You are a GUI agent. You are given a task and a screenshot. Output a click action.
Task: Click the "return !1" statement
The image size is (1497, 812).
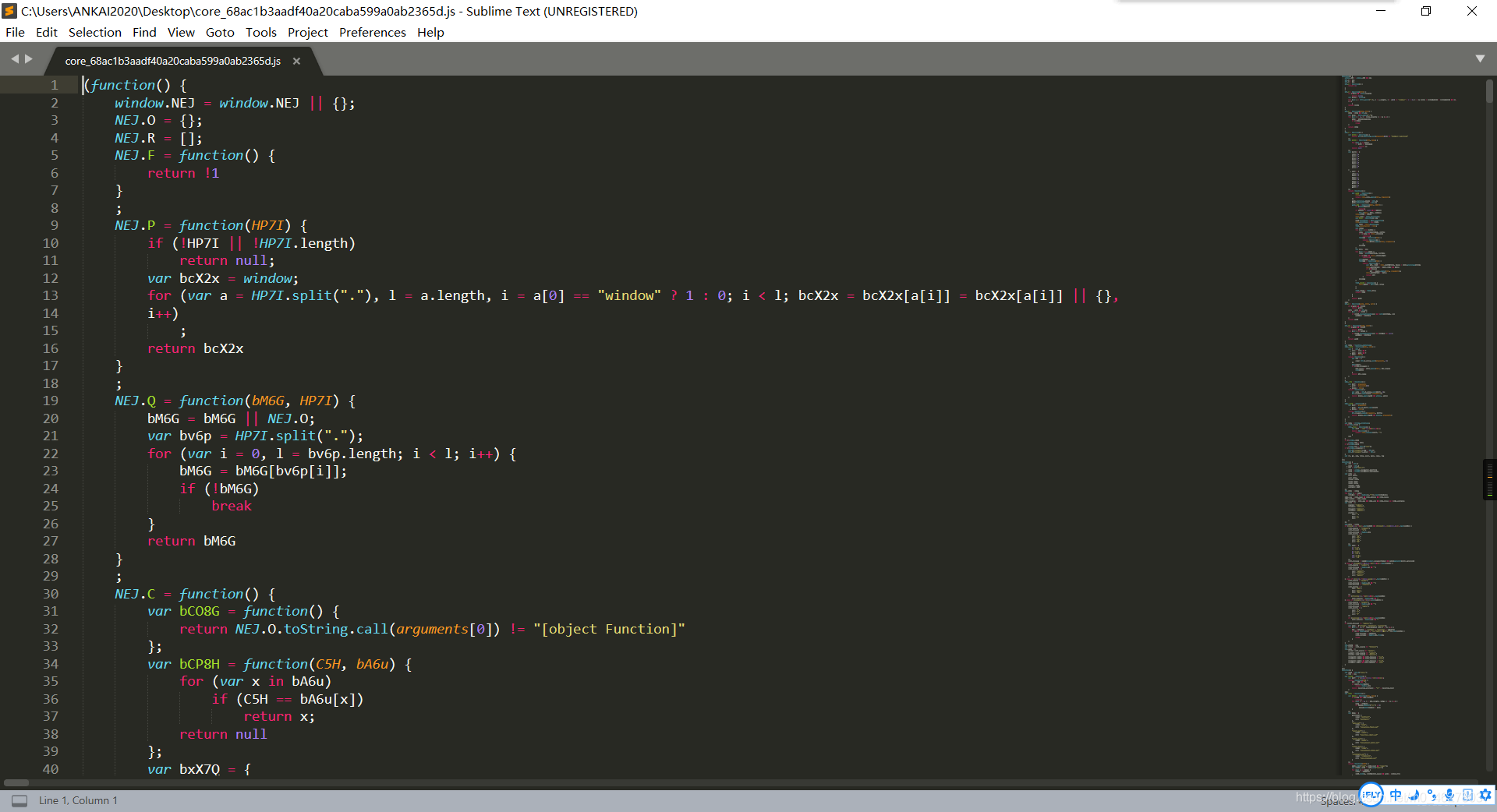point(183,173)
